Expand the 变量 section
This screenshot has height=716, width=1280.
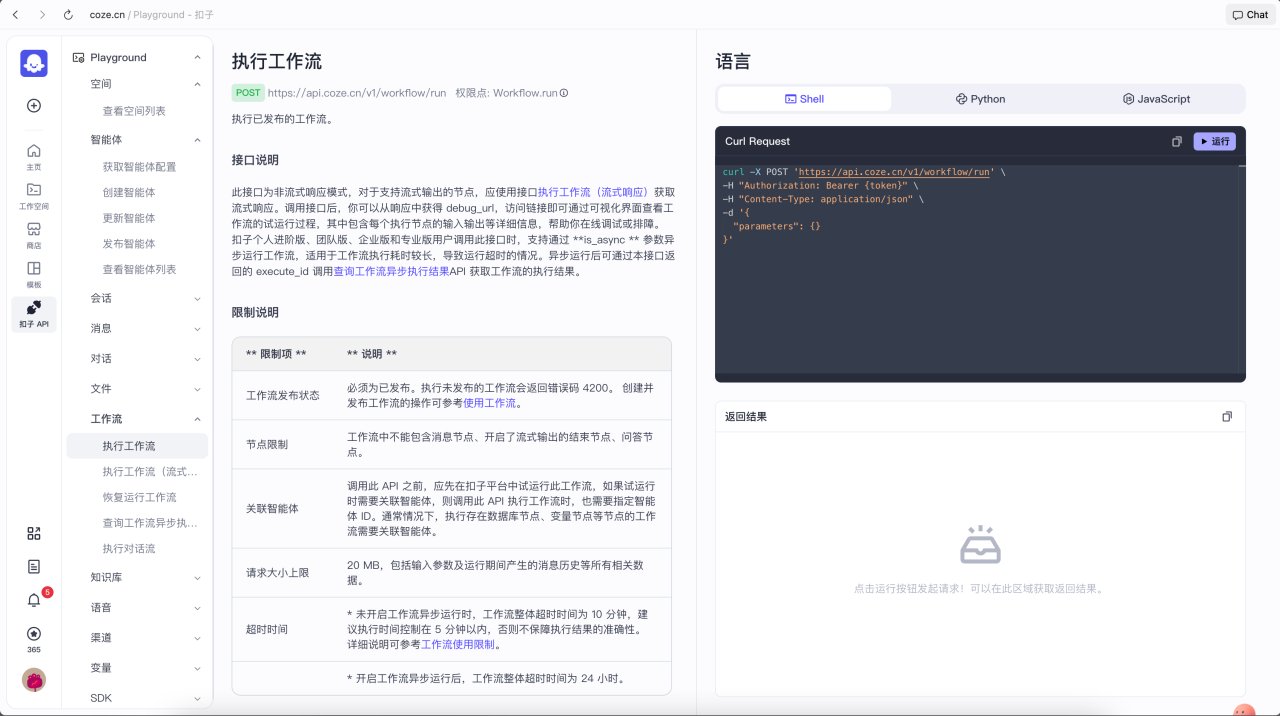point(197,668)
